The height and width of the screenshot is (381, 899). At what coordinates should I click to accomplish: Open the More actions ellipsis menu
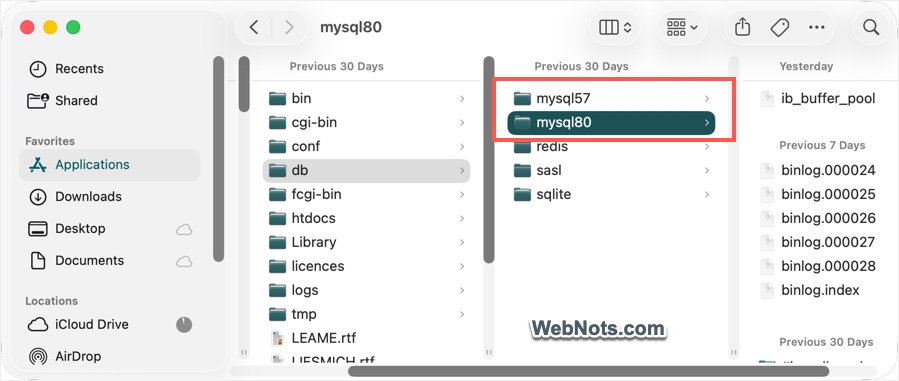coord(816,27)
